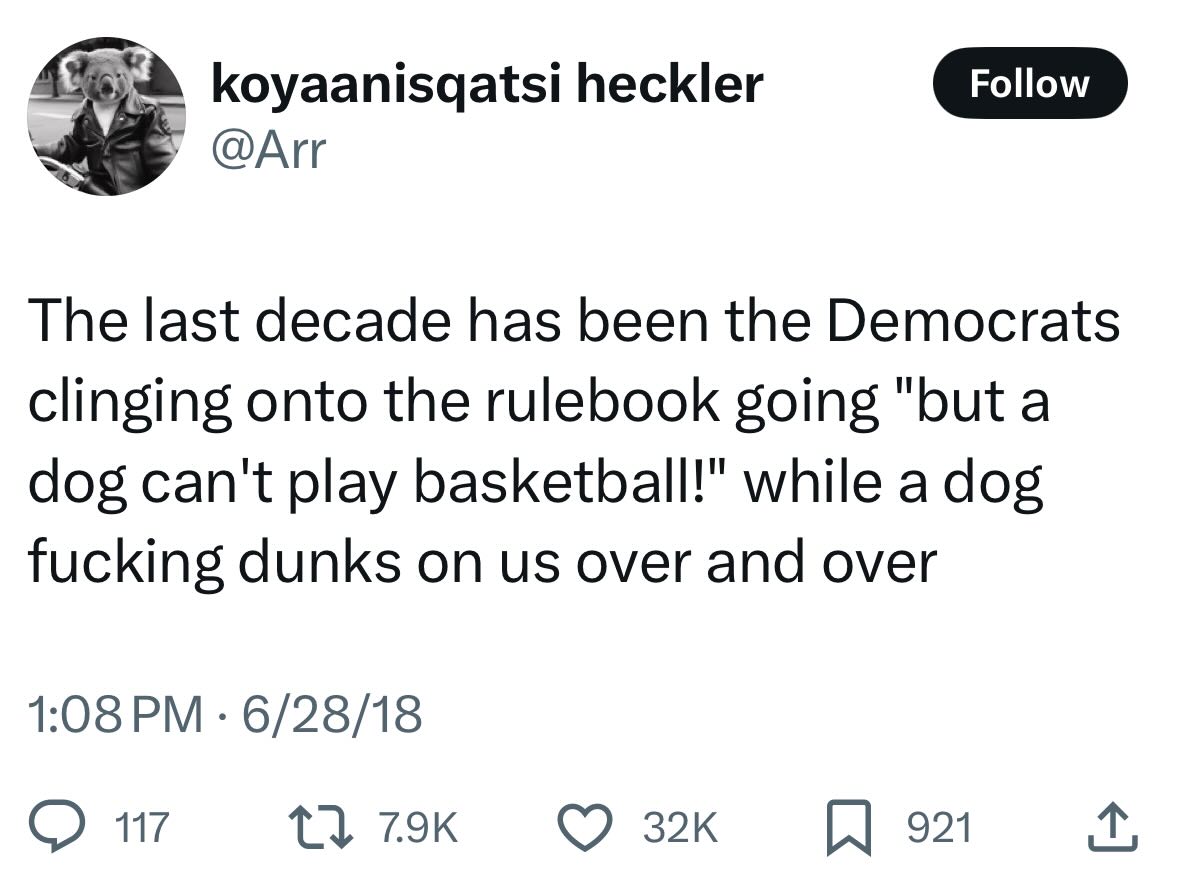Click the @Arr handle
This screenshot has height=890, width=1179.
tap(267, 150)
